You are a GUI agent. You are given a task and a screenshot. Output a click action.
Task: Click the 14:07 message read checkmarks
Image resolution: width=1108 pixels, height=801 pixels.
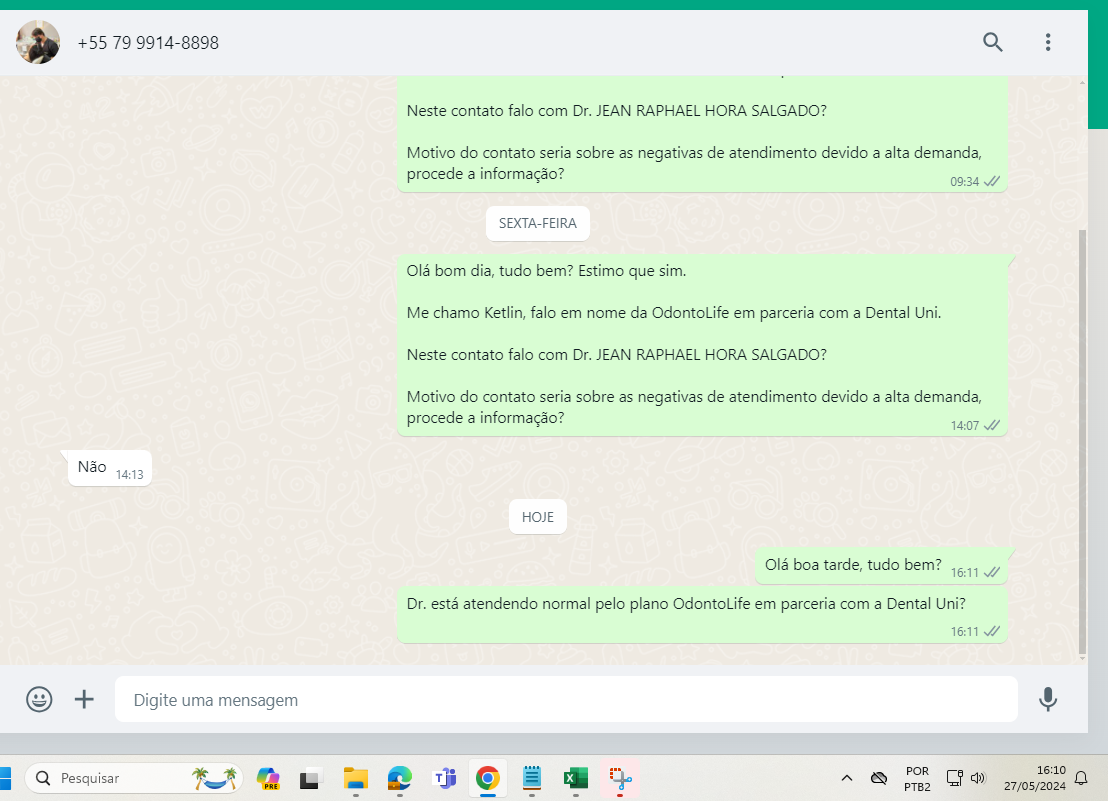click(x=992, y=425)
